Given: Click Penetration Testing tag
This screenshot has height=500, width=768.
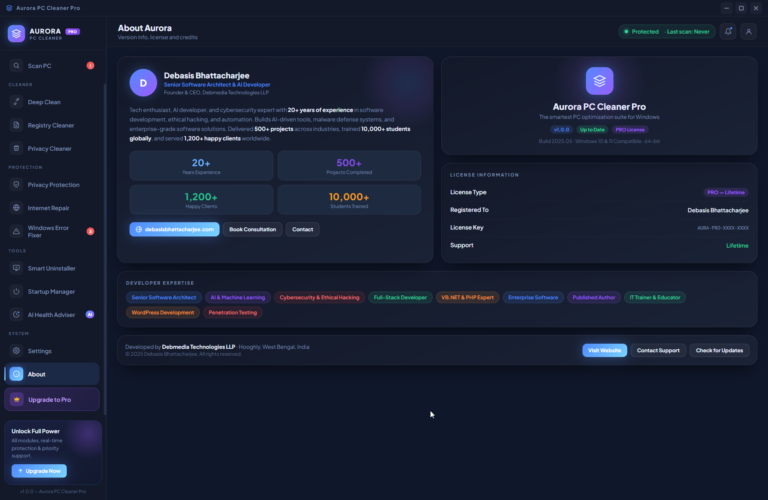Looking at the screenshot, I should coord(233,312).
